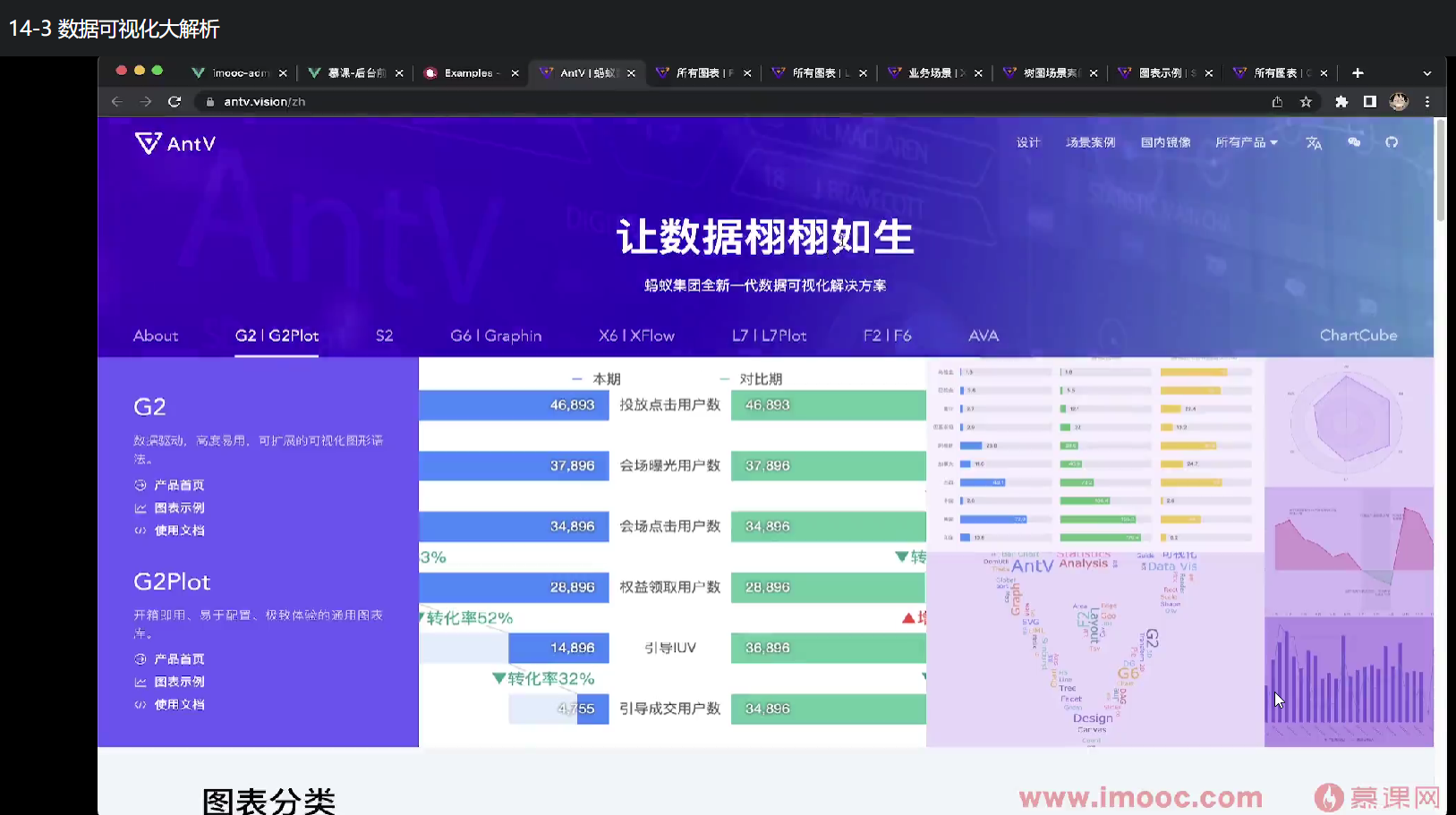1456x815 pixels.
Task: Click the code icon beside G2Plot 使用文档
Action: pos(139,703)
